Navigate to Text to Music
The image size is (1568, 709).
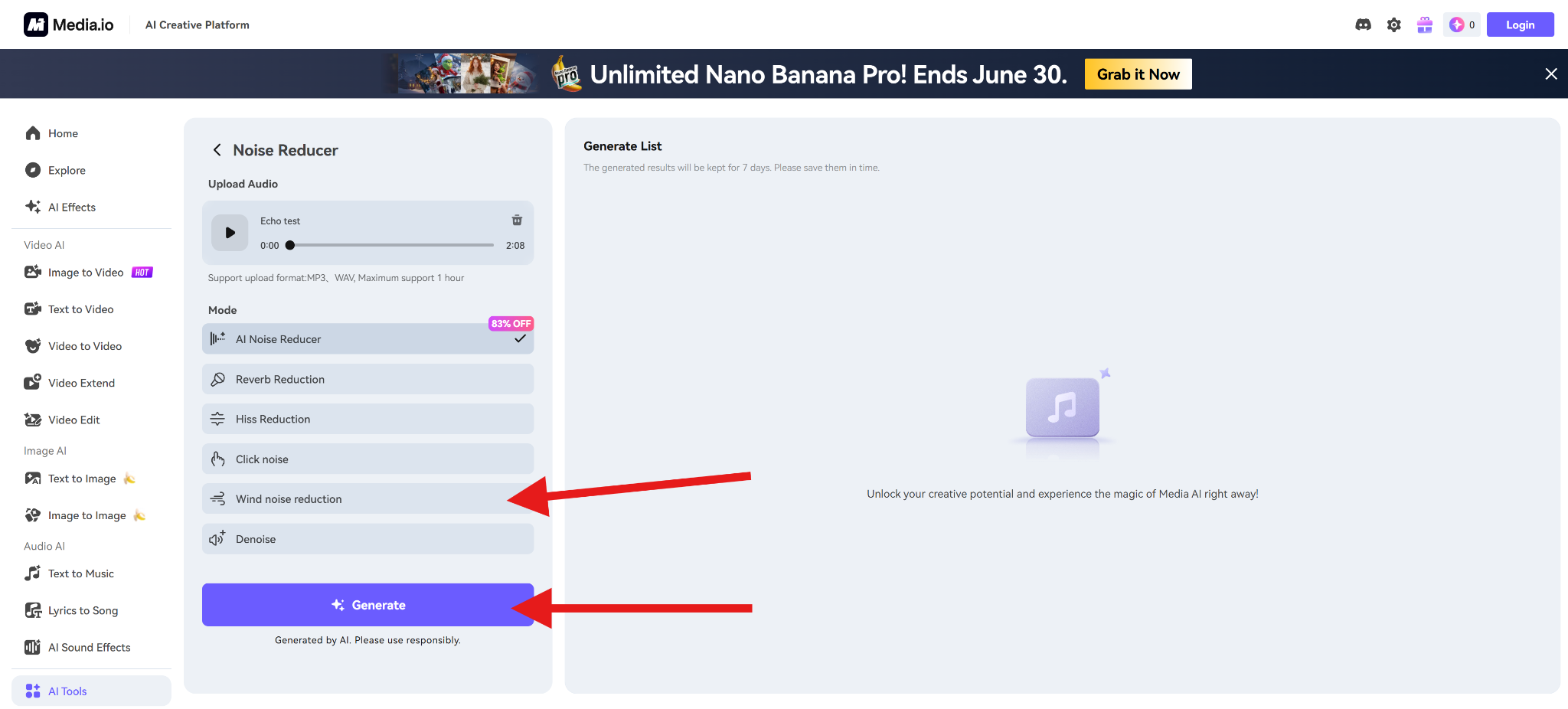pyautogui.click(x=80, y=573)
